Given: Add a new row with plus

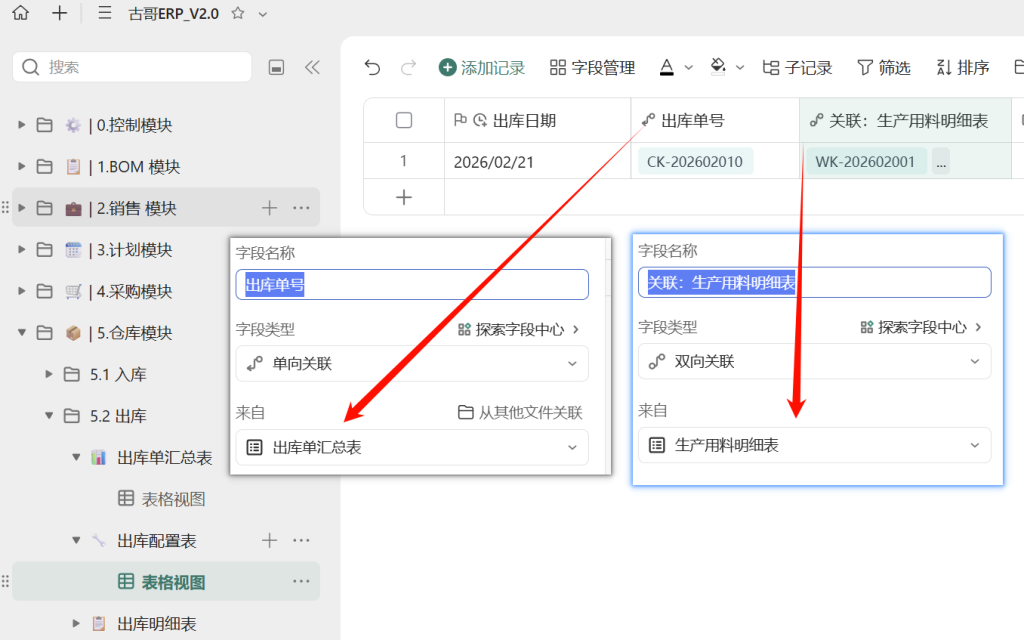Looking at the screenshot, I should pos(404,197).
